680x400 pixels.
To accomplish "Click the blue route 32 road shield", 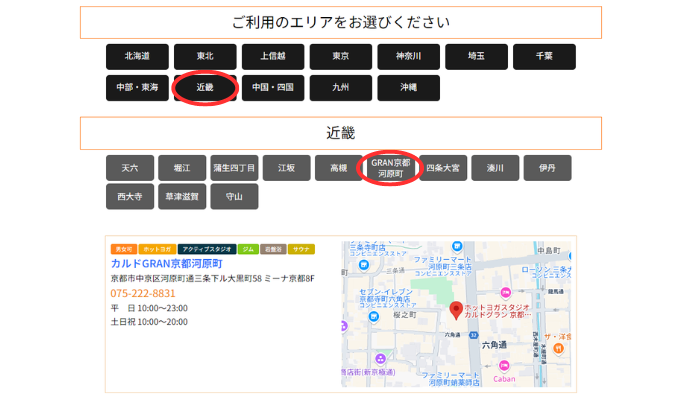I will click(474, 335).
